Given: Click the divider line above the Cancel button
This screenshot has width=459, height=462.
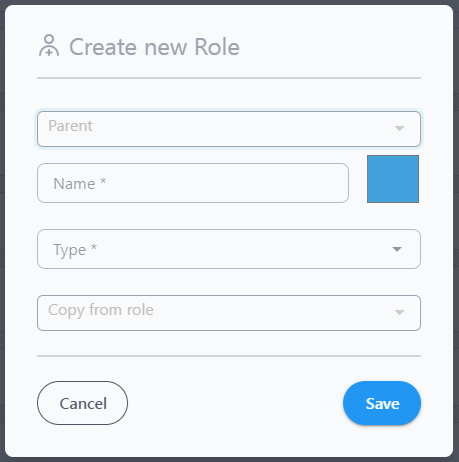Looking at the screenshot, I should (x=229, y=356).
